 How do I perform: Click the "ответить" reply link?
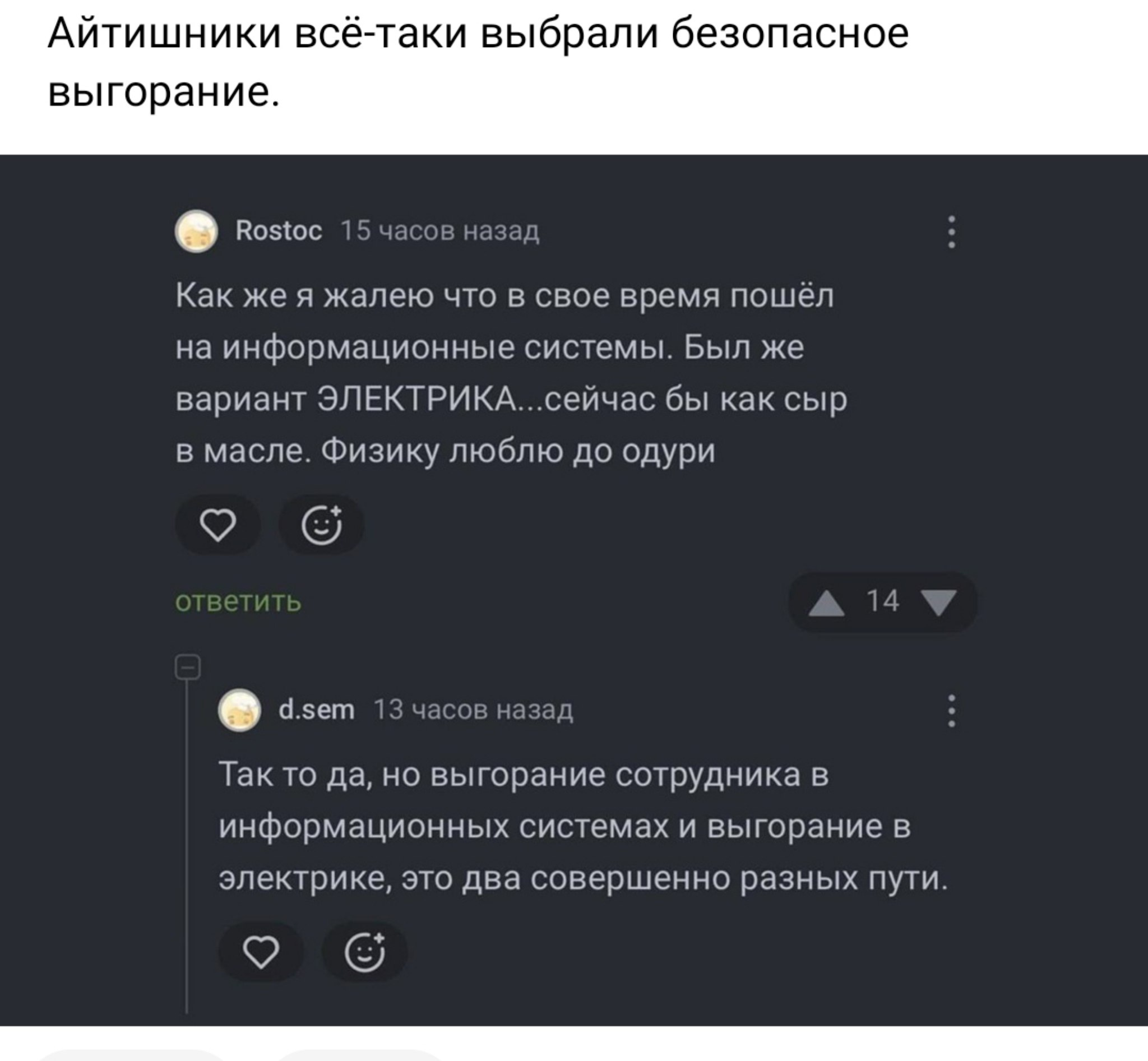[238, 603]
